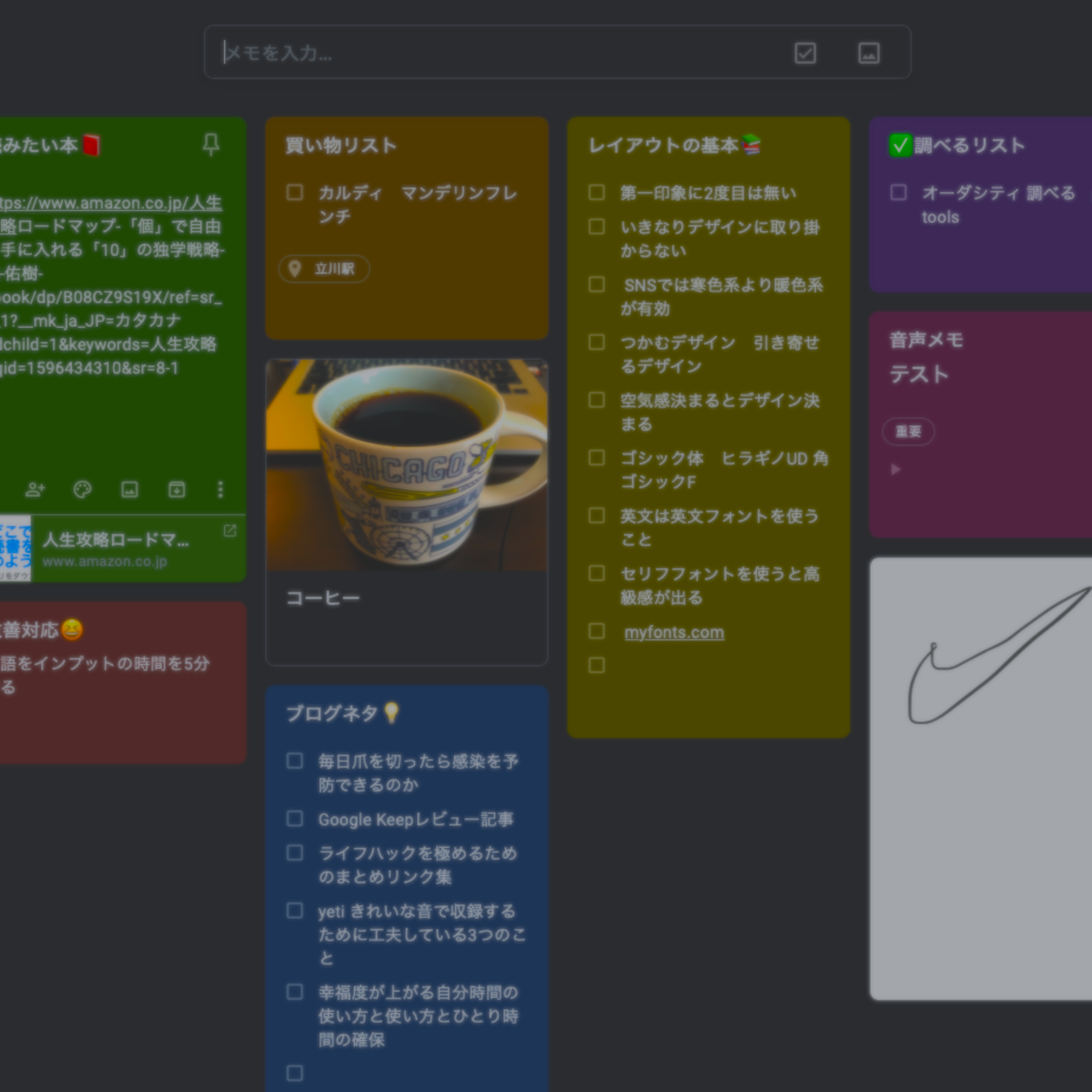The width and height of the screenshot is (1092, 1092).
Task: Open the myfonts.com link
Action: [x=674, y=633]
